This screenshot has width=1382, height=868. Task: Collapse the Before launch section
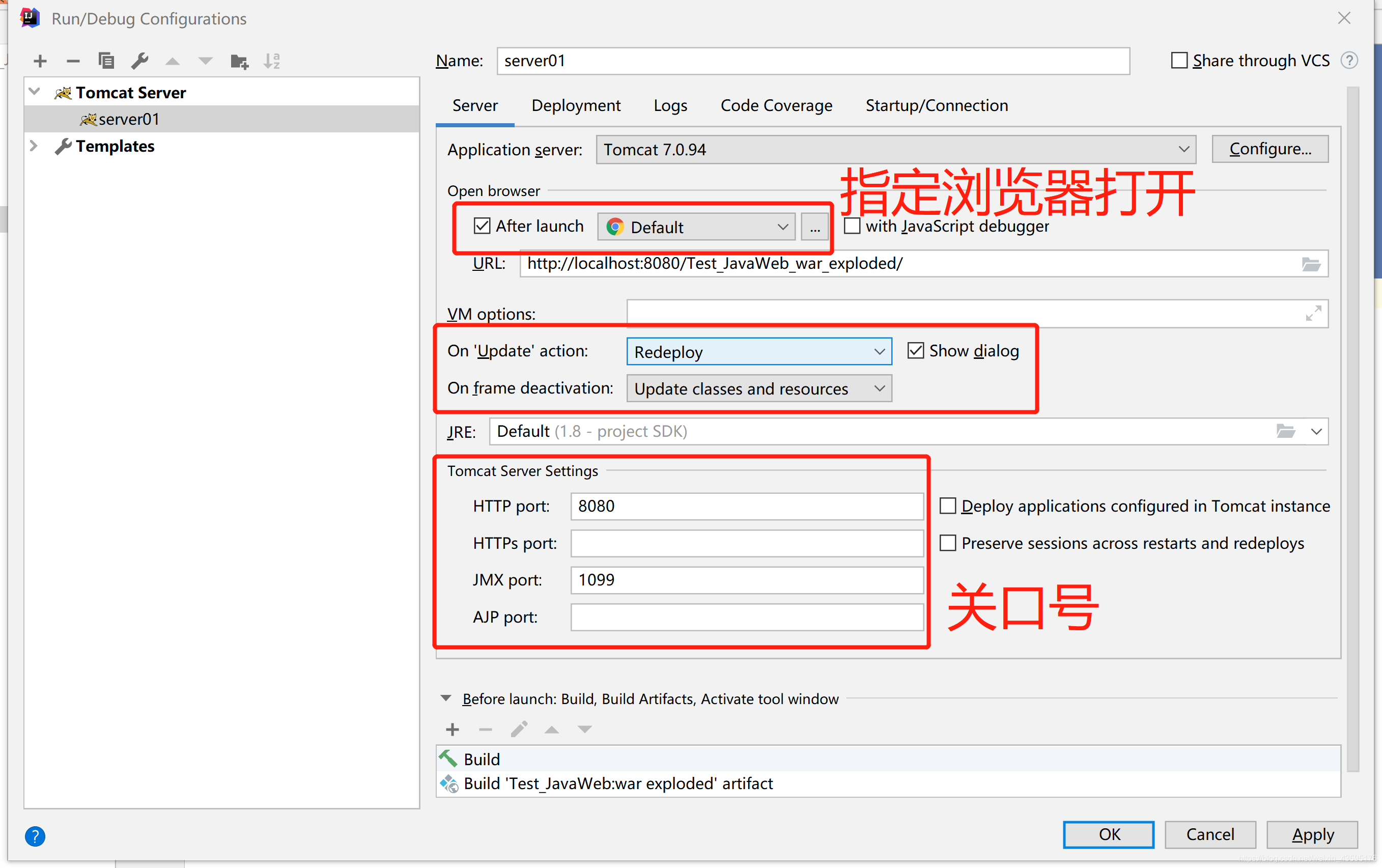pyautogui.click(x=445, y=698)
